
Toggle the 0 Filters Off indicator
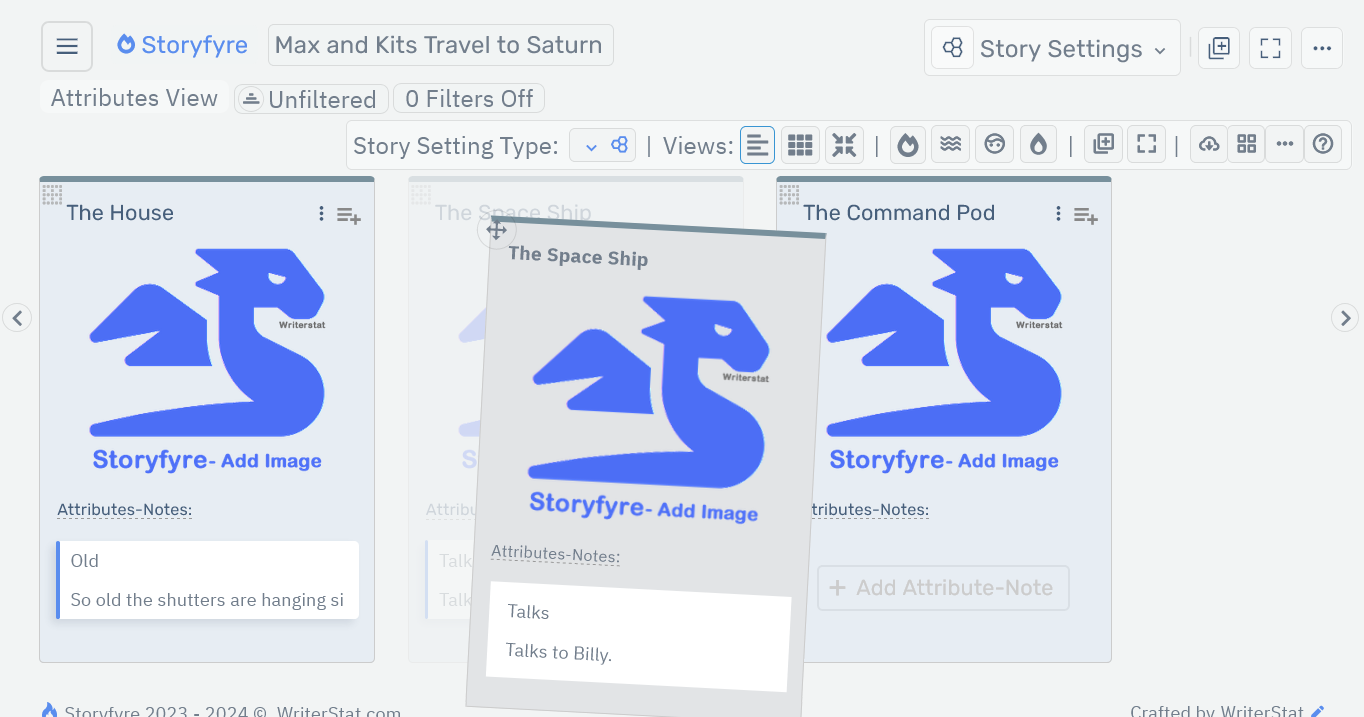pyautogui.click(x=468, y=98)
